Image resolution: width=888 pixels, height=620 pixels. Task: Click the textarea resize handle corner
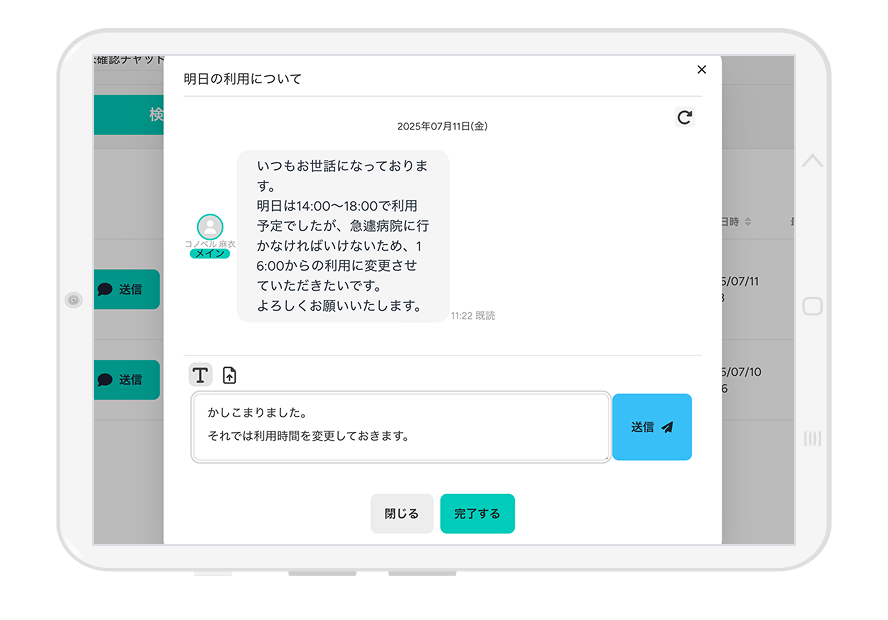coord(605,457)
